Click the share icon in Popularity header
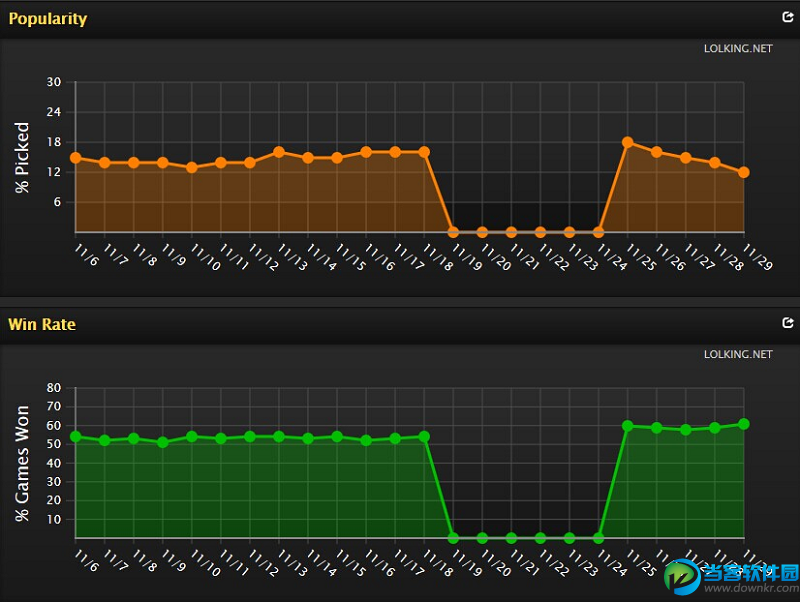 coord(788,17)
